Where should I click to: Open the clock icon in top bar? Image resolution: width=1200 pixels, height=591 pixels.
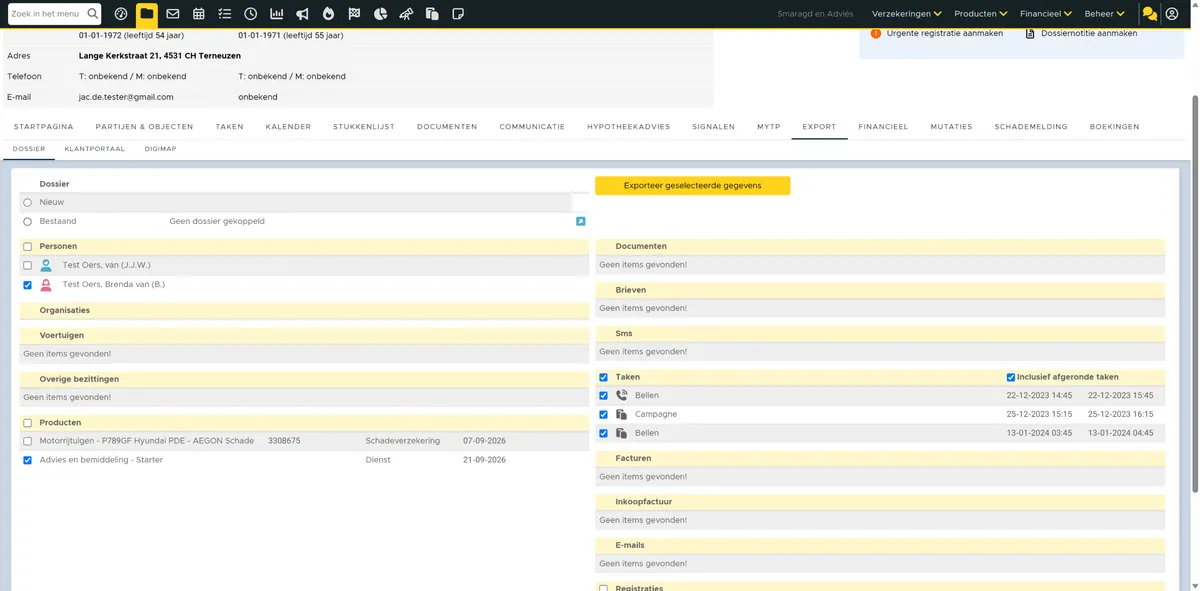point(250,14)
